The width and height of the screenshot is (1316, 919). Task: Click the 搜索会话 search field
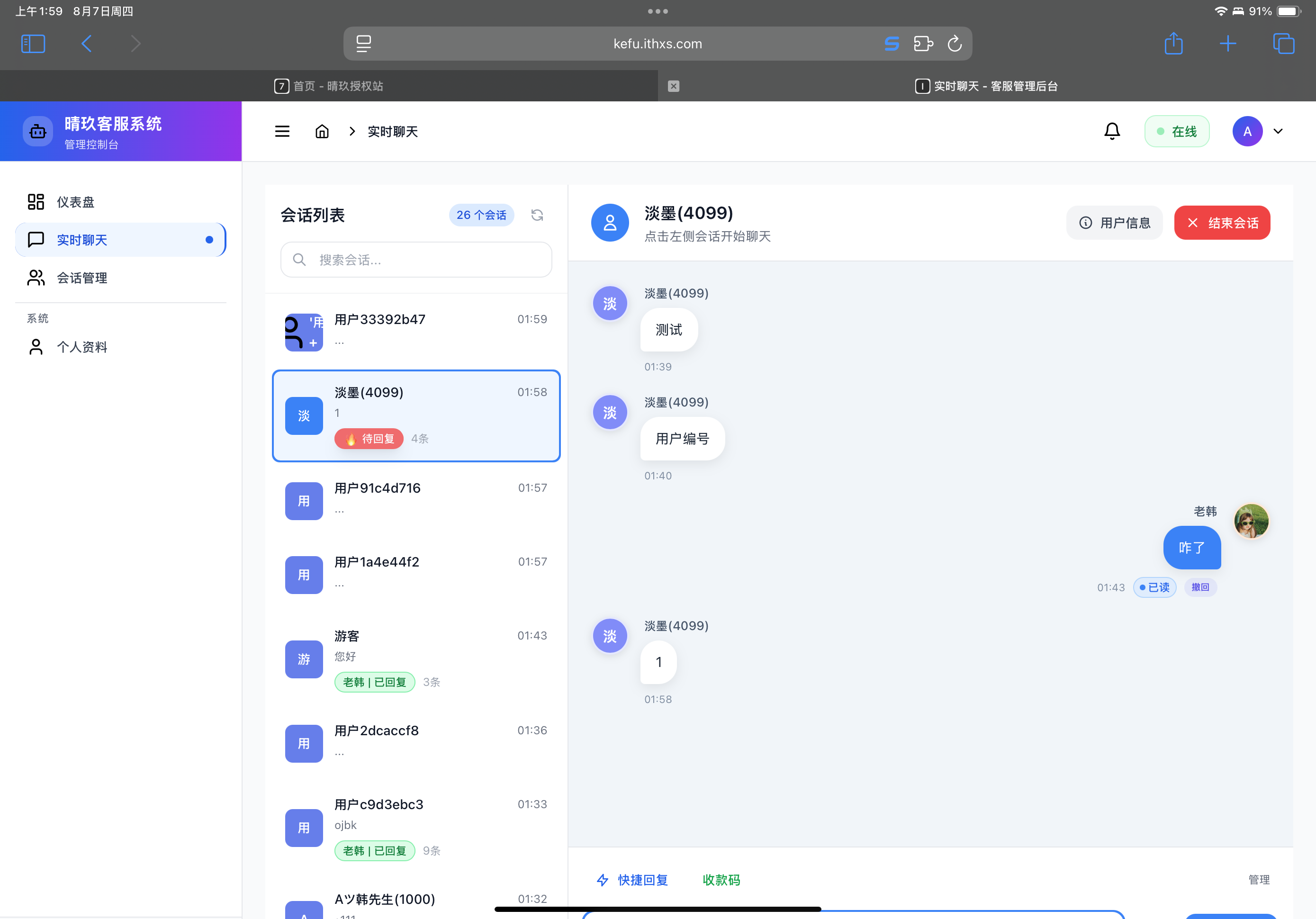tap(416, 260)
